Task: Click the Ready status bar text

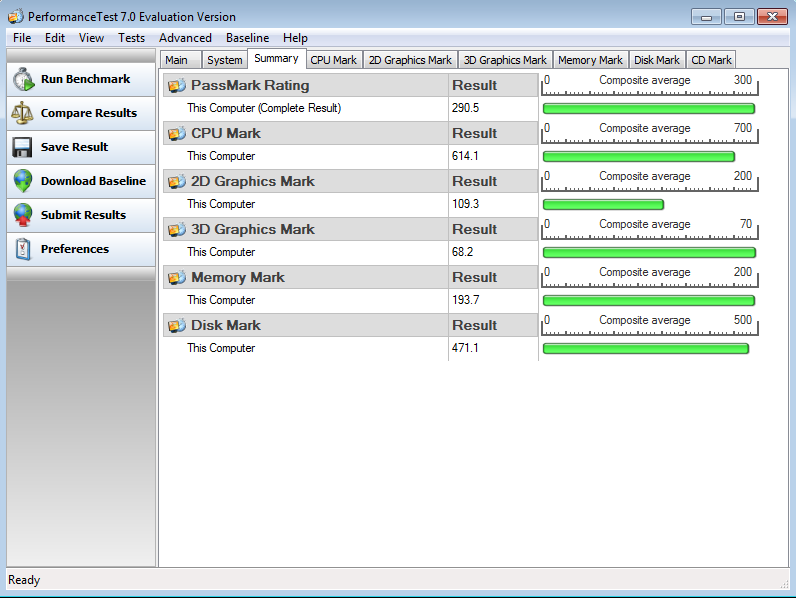Action: click(24, 580)
